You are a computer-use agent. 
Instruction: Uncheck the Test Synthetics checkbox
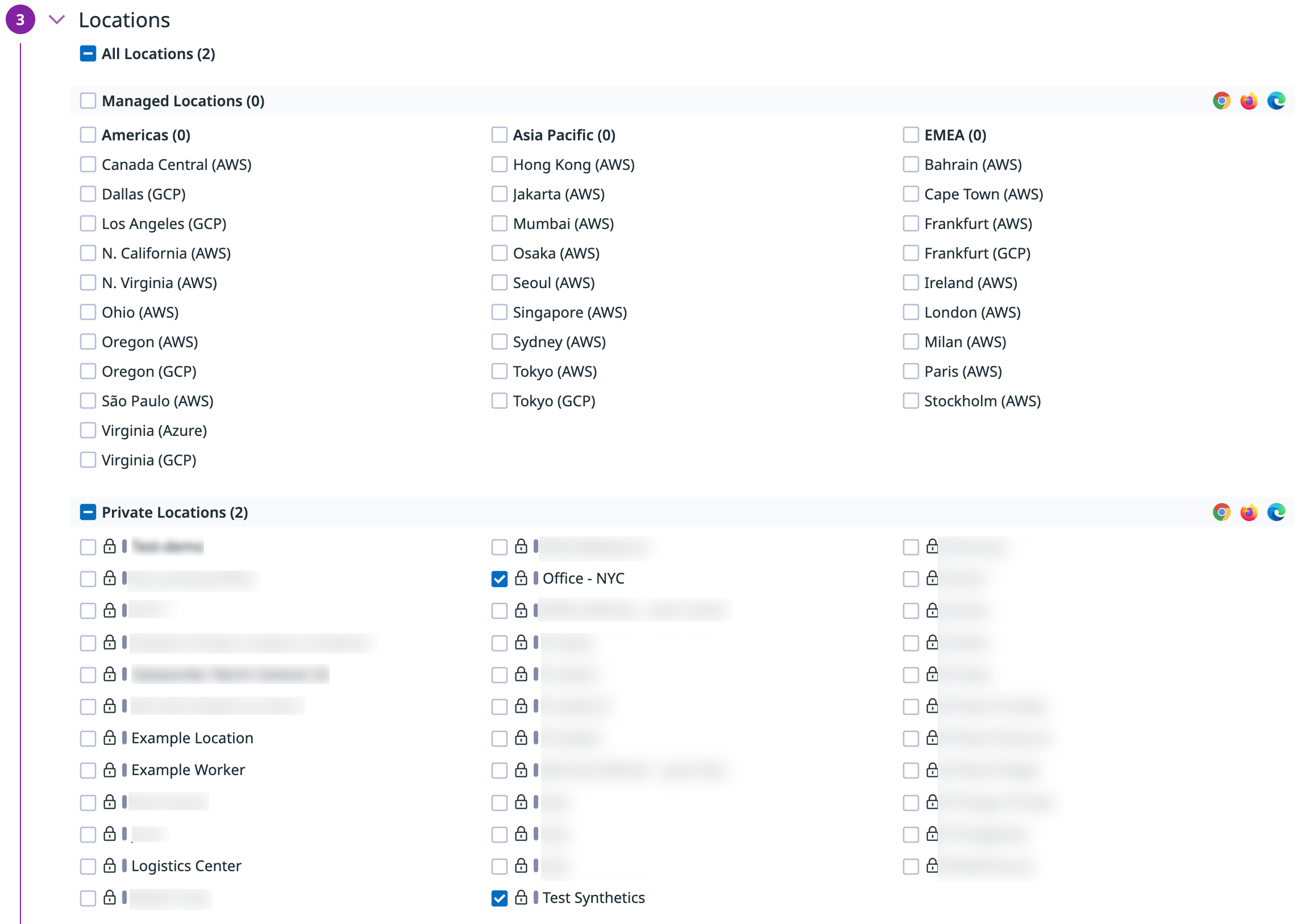tap(499, 898)
